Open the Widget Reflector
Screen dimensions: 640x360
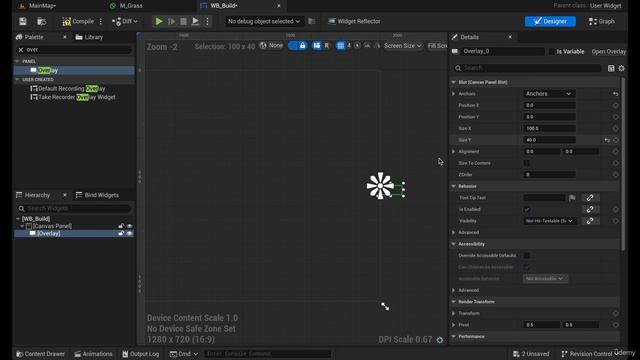coord(354,21)
